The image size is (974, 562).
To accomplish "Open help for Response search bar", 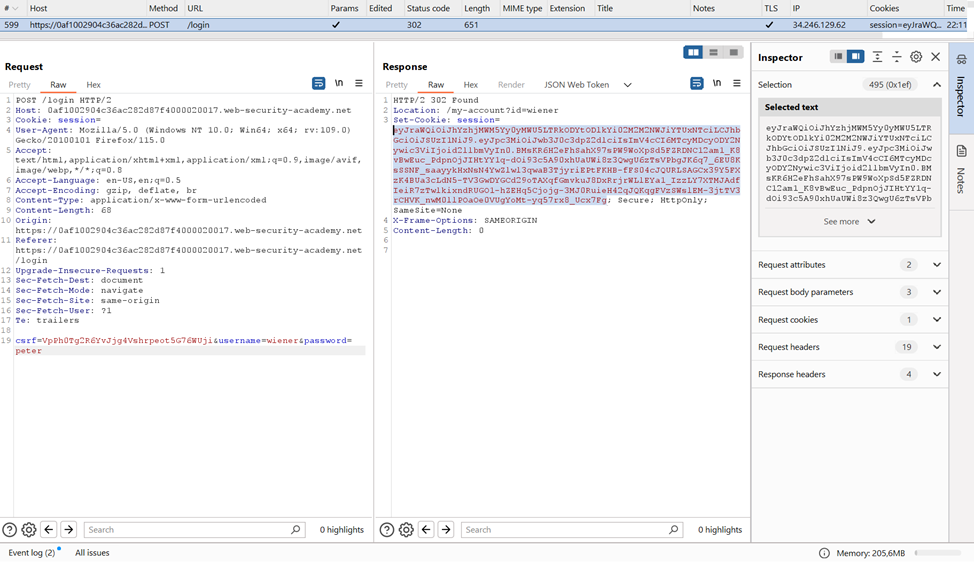I will tap(386, 530).
